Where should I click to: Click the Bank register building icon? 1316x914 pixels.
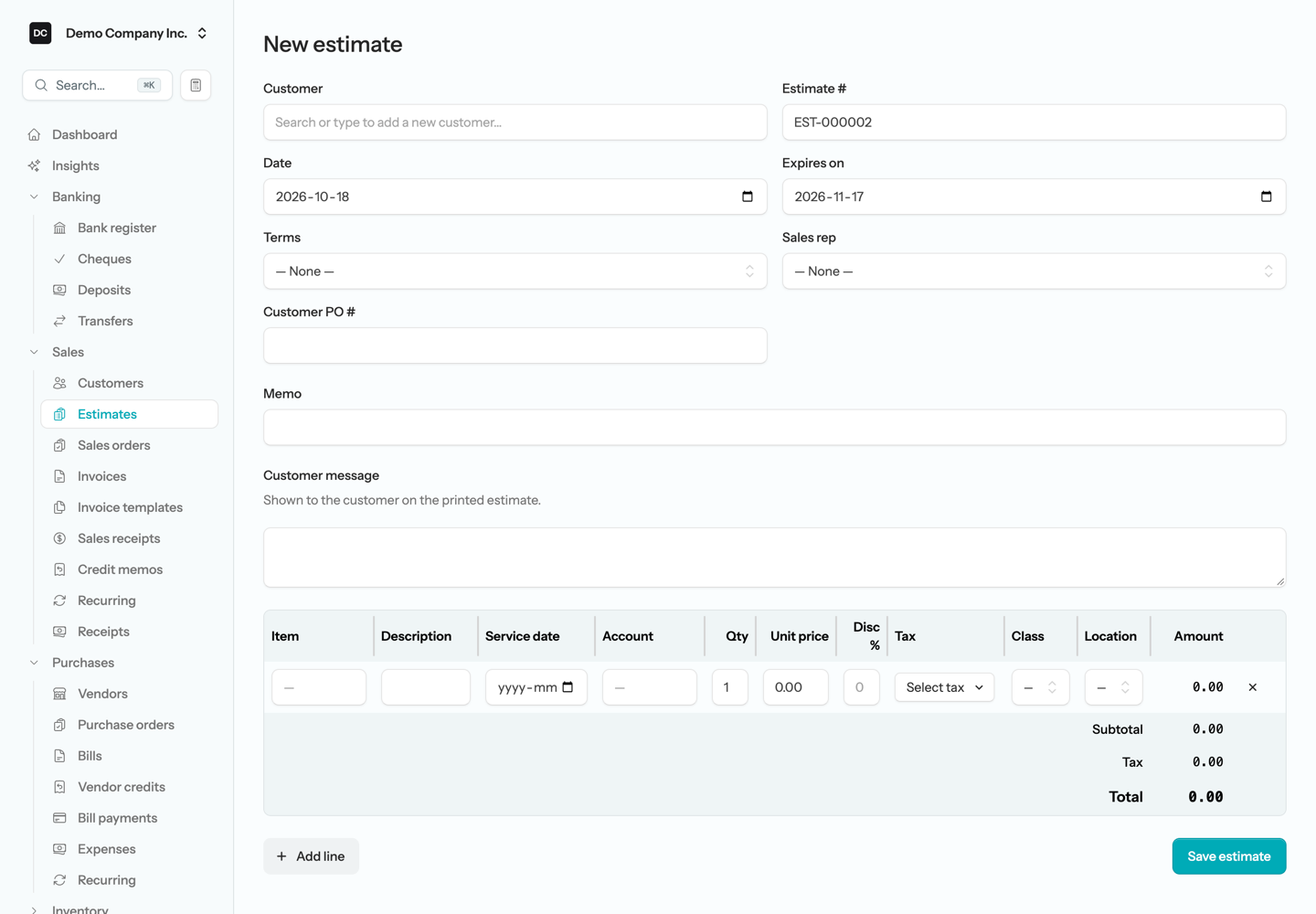[59, 228]
